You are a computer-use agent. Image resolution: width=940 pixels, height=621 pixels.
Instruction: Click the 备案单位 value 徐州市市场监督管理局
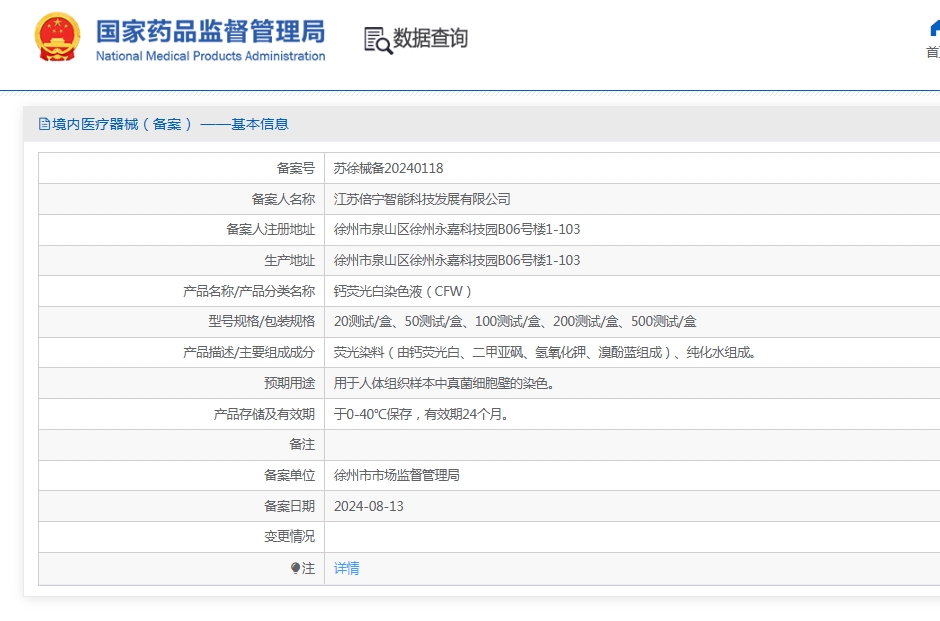(x=396, y=475)
